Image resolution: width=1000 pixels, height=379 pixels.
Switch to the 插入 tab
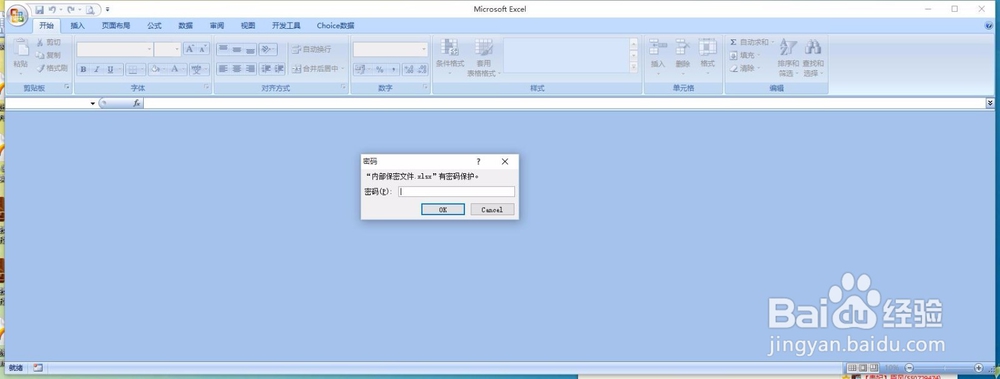pyautogui.click(x=77, y=26)
